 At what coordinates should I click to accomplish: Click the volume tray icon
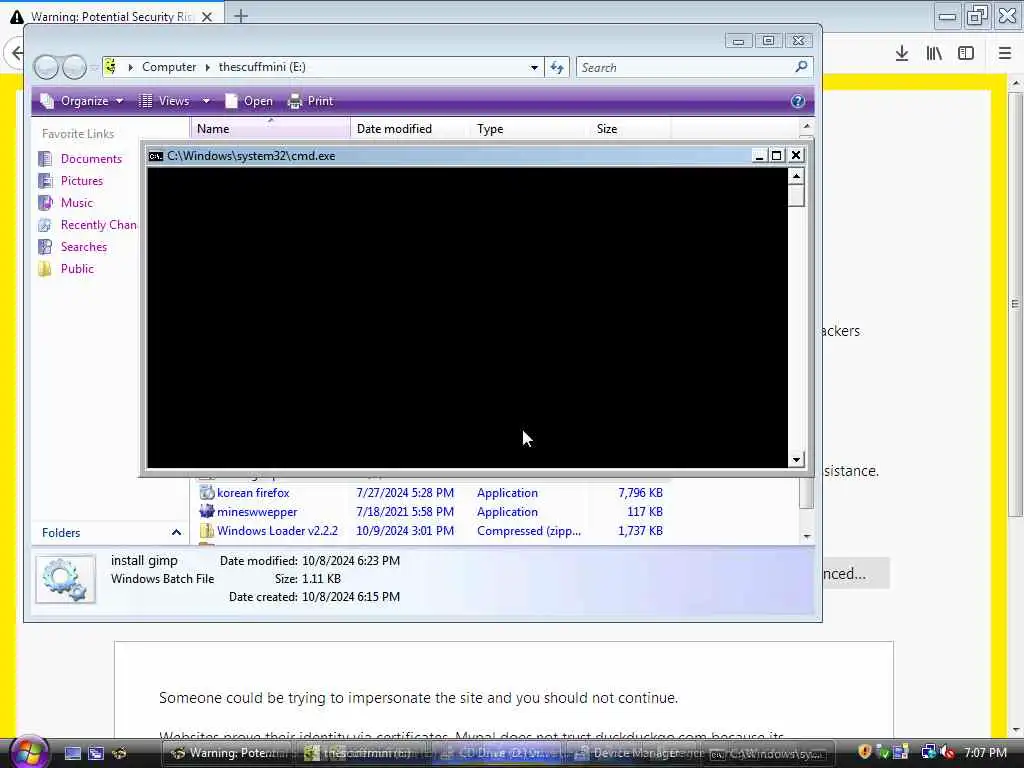coord(948,753)
